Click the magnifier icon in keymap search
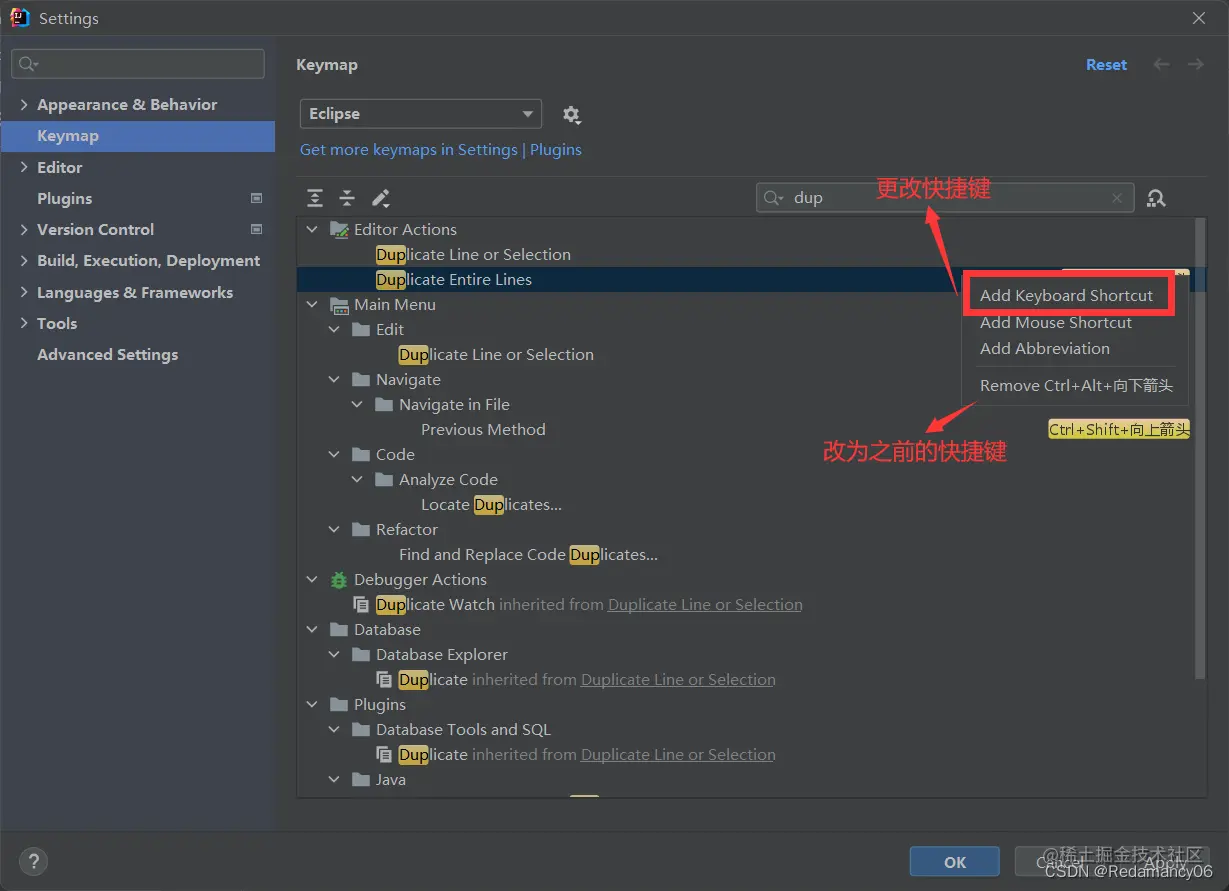Viewport: 1229px width, 891px height. click(774, 198)
